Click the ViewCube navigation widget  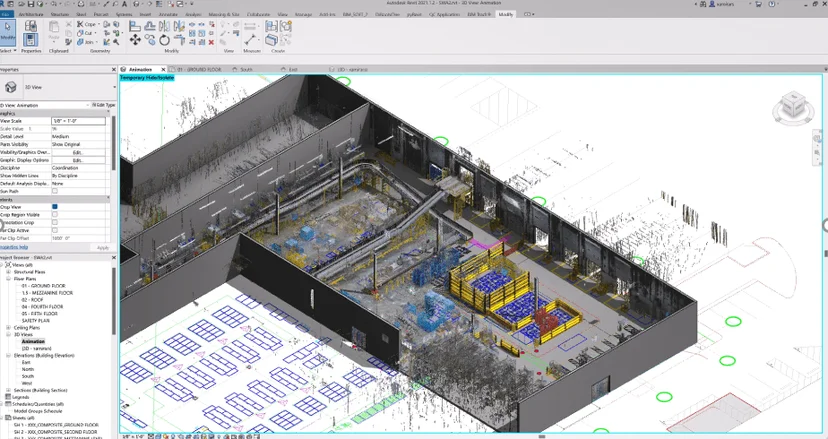point(792,107)
